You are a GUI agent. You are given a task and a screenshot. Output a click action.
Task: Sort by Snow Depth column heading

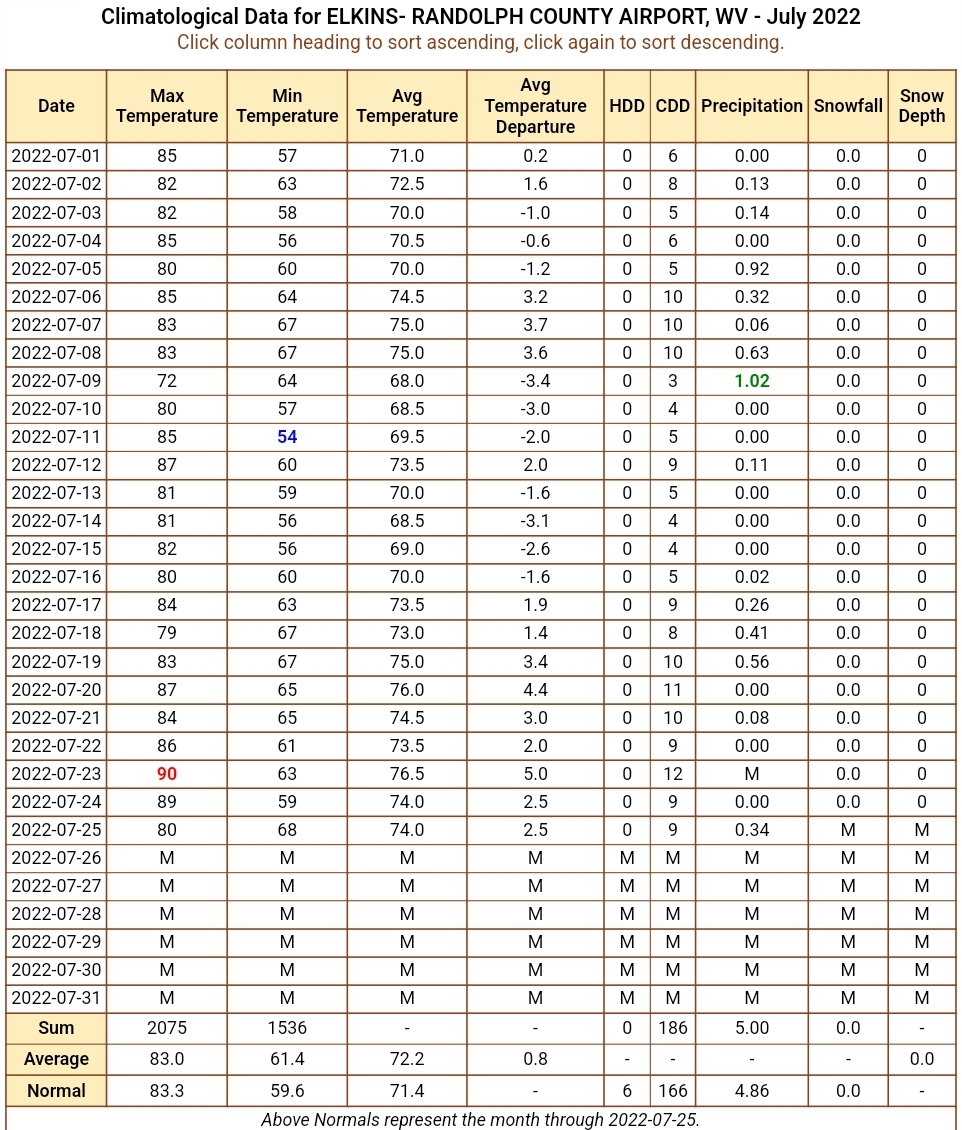922,106
